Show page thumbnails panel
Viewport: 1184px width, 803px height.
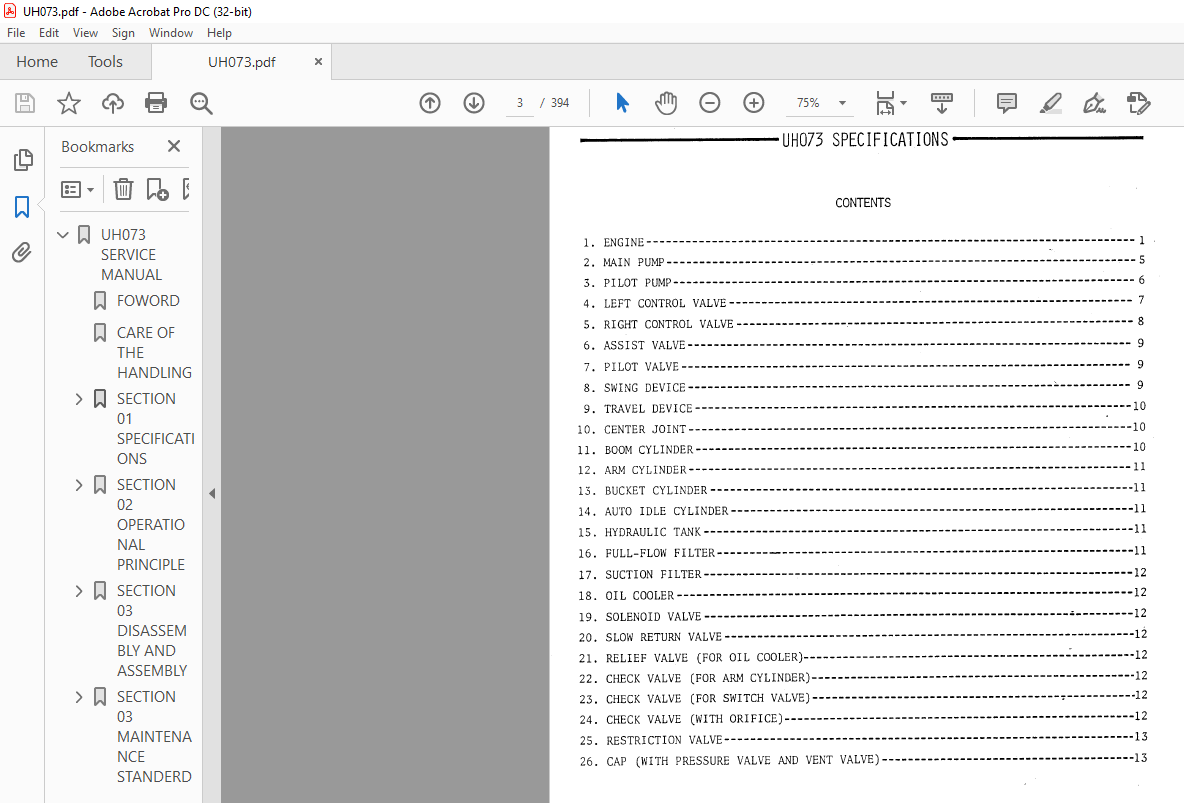(x=23, y=159)
